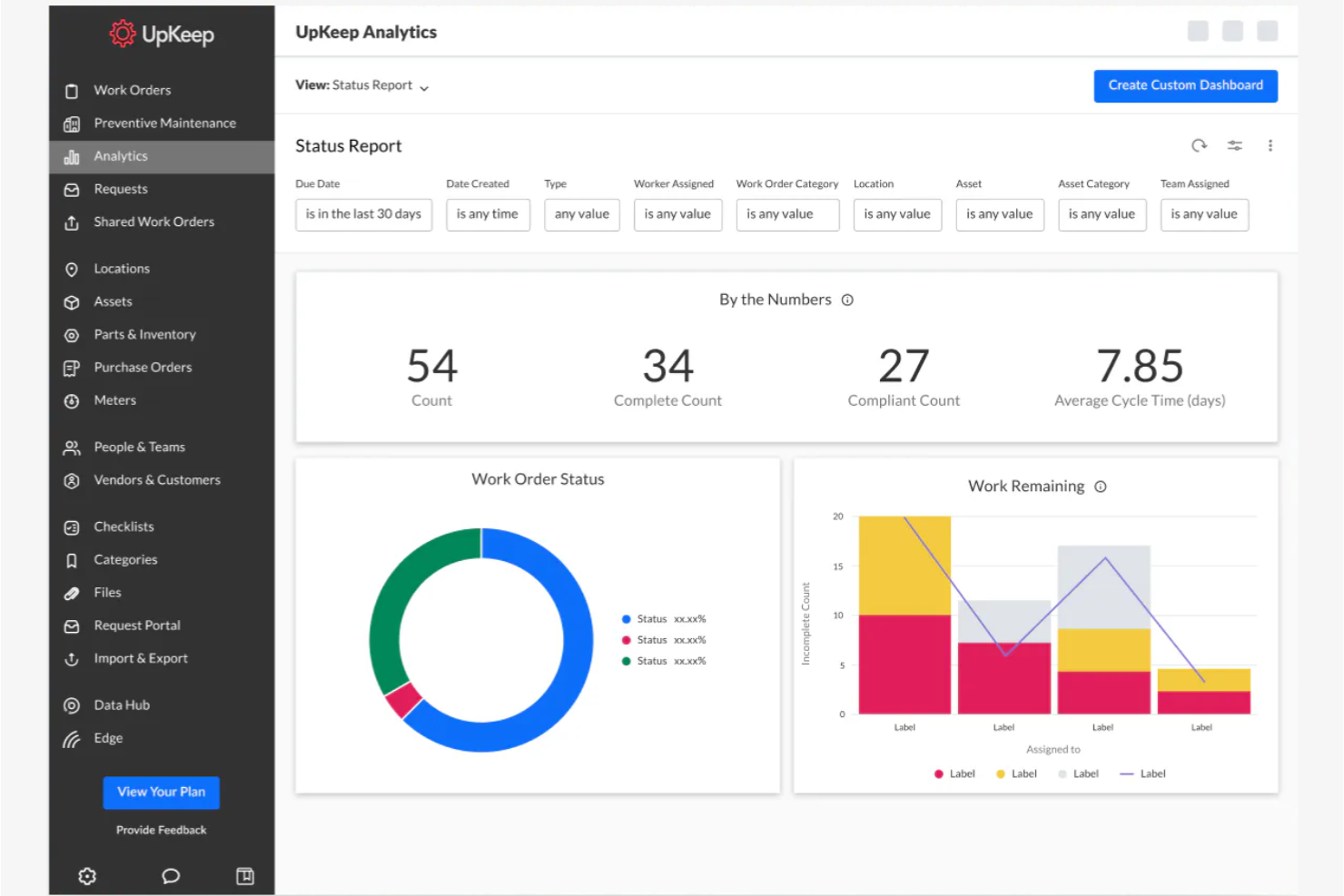
Task: Click the 34 Complete Count value
Action: pos(667,367)
